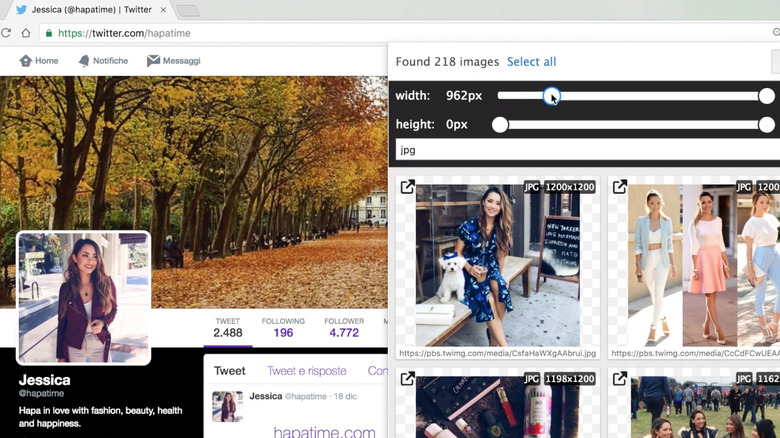Open Messaggi envelope icon
780x438 pixels.
click(x=153, y=61)
